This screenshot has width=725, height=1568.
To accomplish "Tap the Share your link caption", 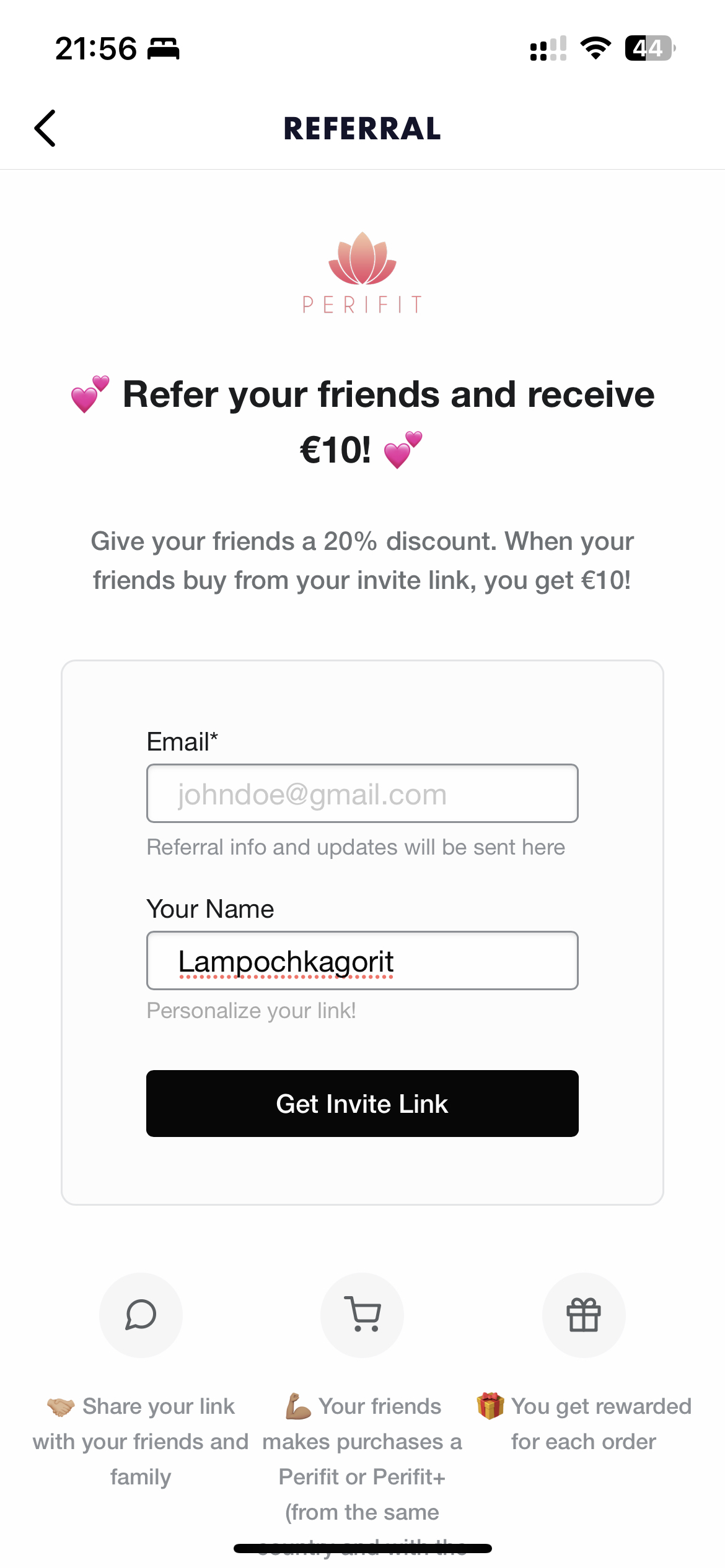I will coord(141,1442).
